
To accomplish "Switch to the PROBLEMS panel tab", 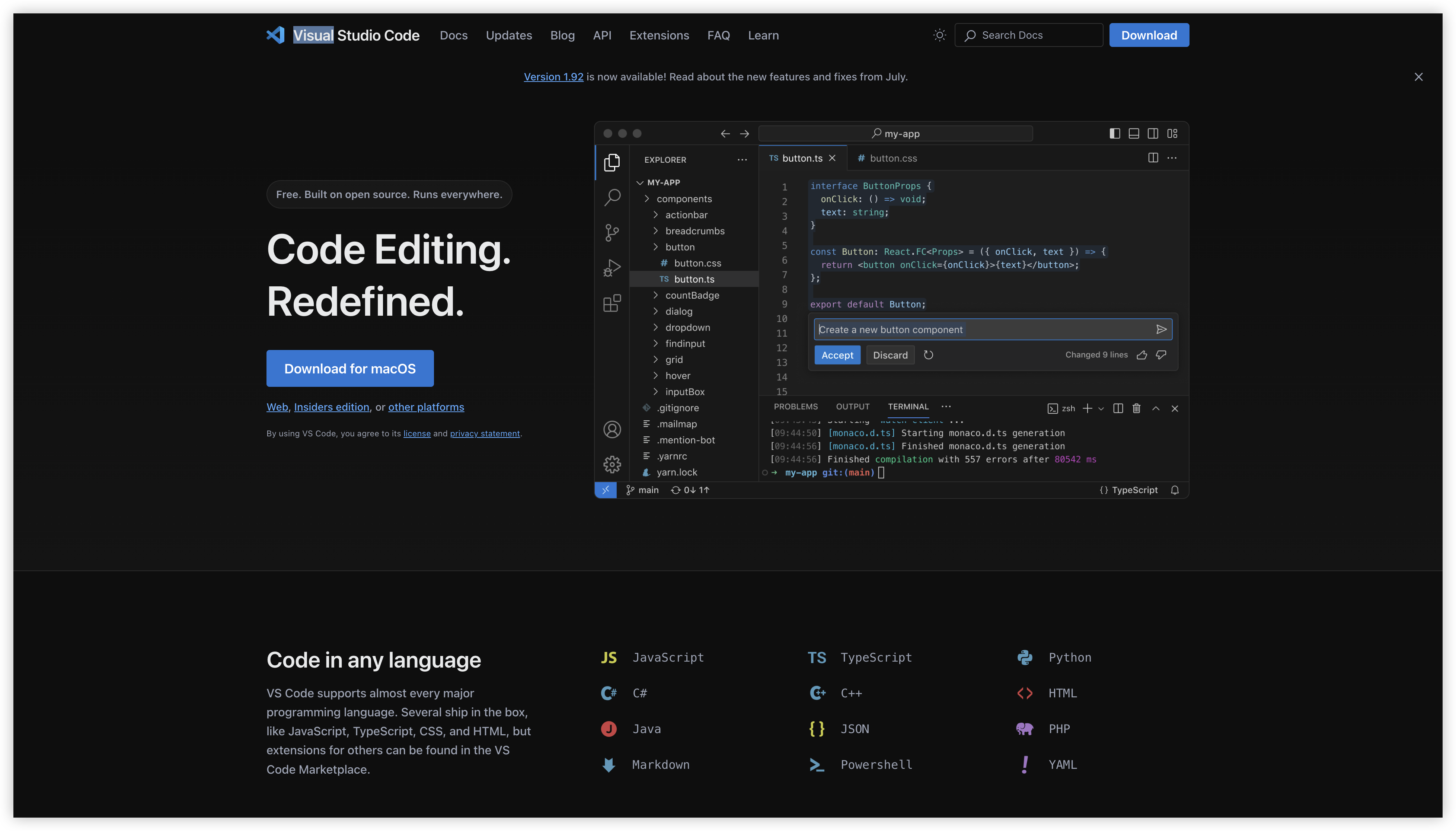I will point(795,406).
